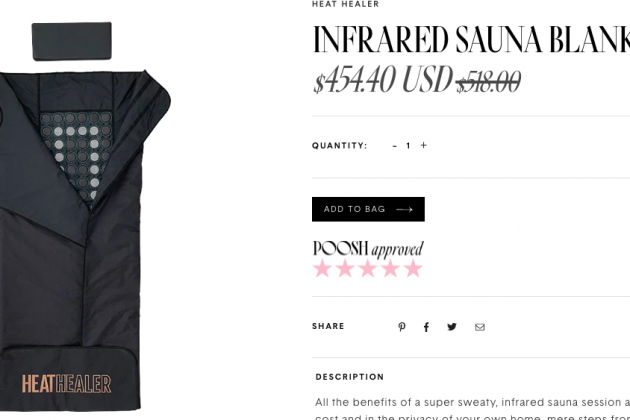Viewport: 630px width, 420px height.
Task: Click the arrow inside Add to Bag
Action: pyautogui.click(x=404, y=209)
